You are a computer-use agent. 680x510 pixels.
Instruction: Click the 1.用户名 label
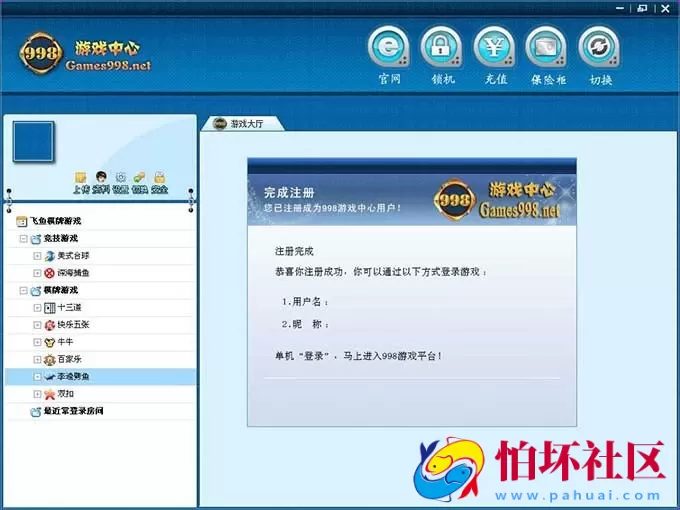[x=305, y=302]
